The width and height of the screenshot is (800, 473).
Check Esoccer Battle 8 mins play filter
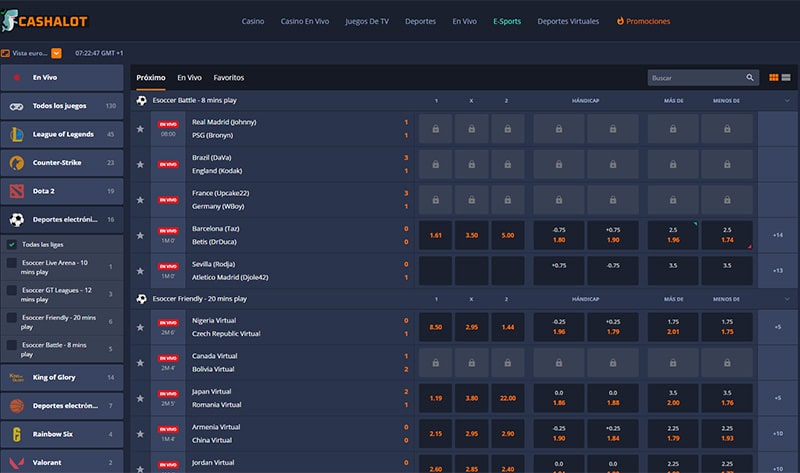point(11,345)
